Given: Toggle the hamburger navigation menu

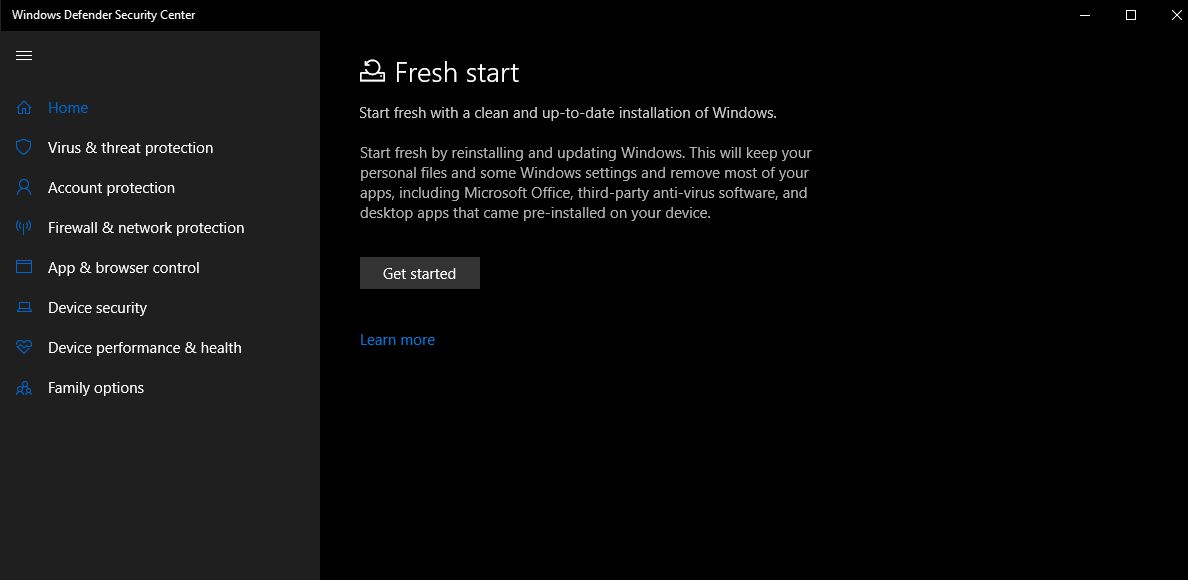Looking at the screenshot, I should (24, 55).
